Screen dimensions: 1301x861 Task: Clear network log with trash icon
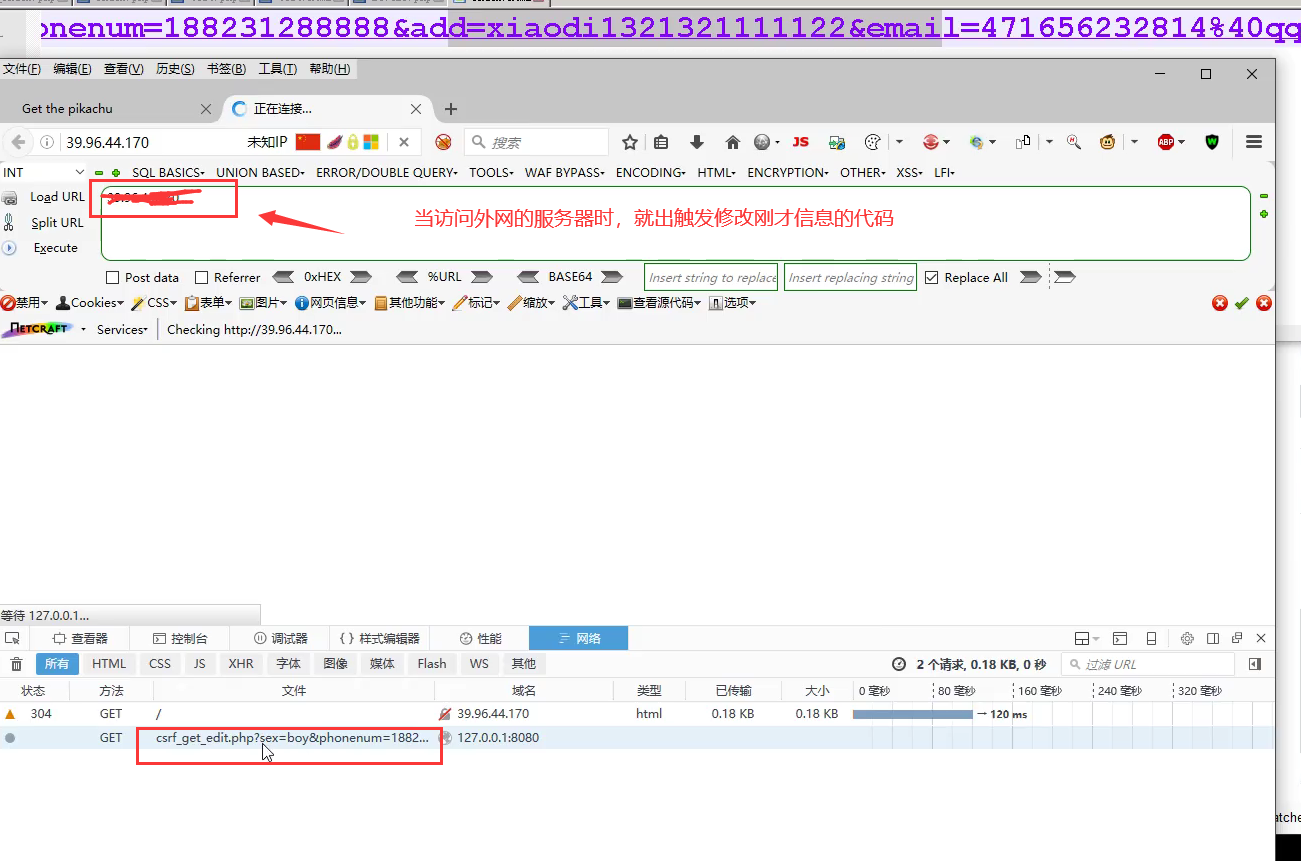(16, 664)
